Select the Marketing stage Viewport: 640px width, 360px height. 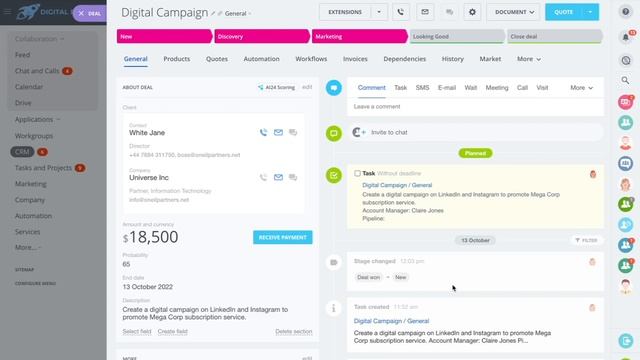tap(360, 36)
